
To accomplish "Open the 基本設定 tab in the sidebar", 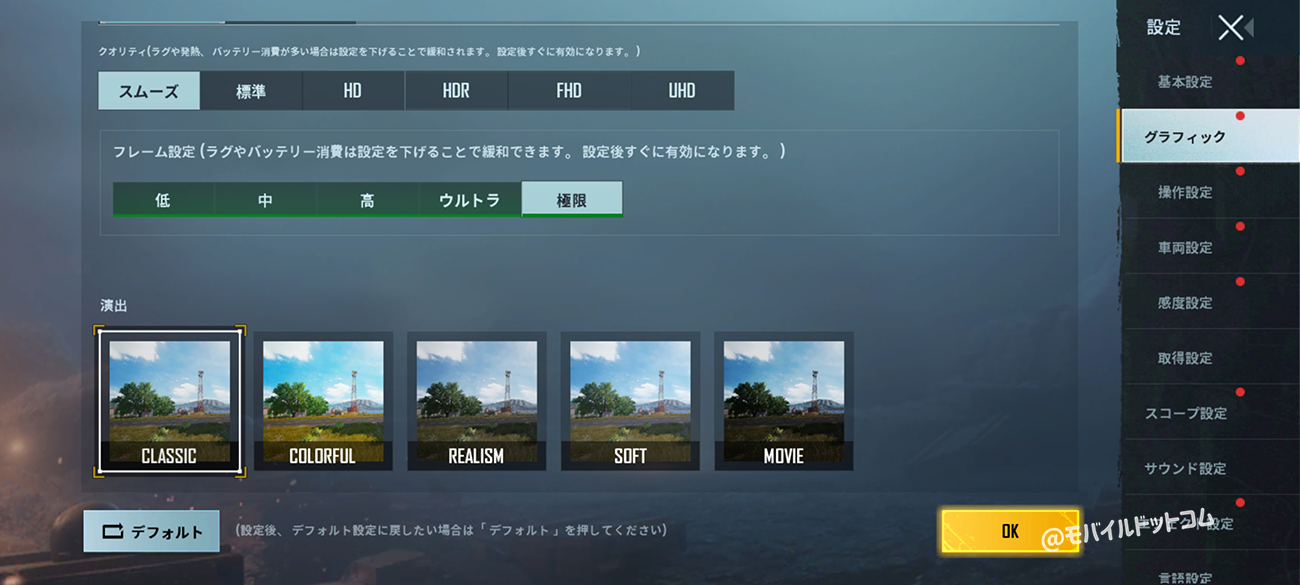I will 1185,82.
